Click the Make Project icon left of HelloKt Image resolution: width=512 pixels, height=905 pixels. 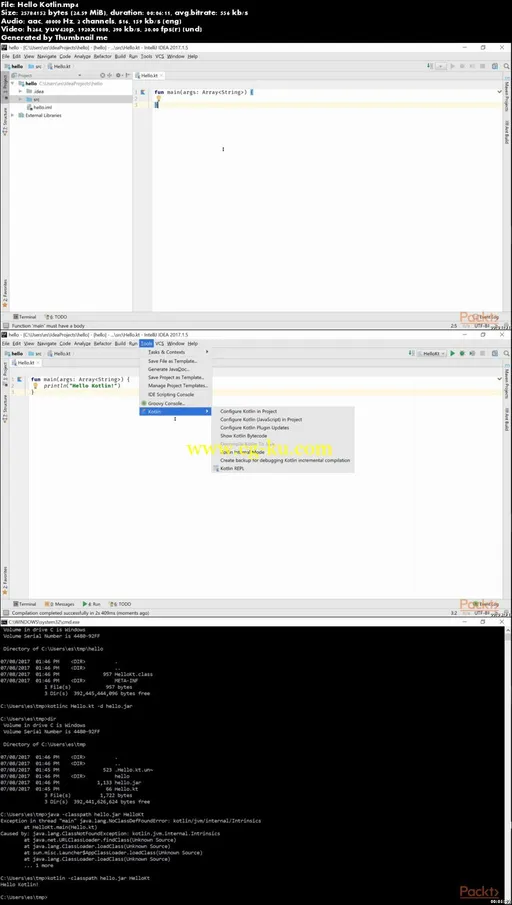click(412, 353)
